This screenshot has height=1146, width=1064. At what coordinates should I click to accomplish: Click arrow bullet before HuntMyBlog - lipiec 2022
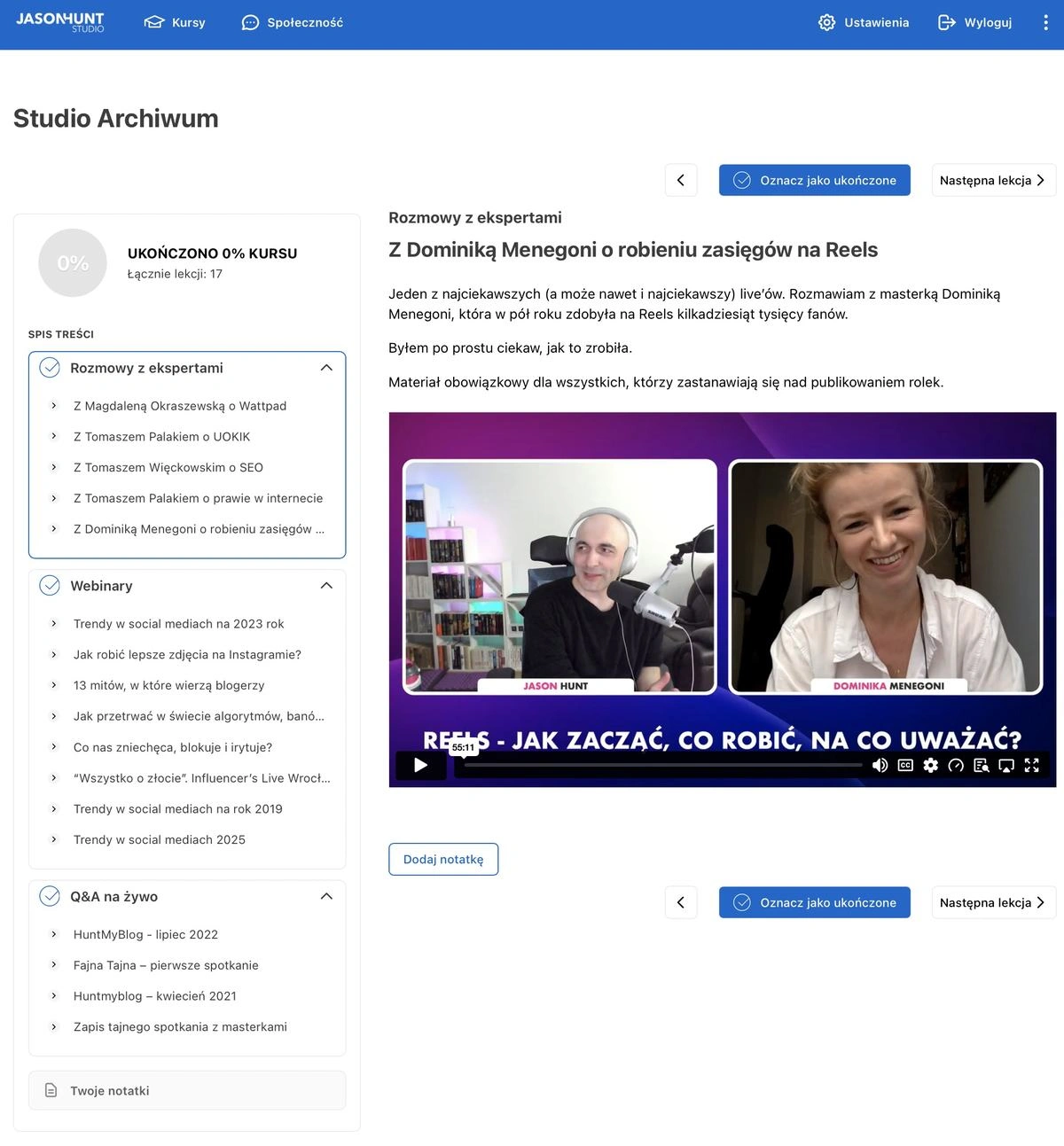coord(53,933)
